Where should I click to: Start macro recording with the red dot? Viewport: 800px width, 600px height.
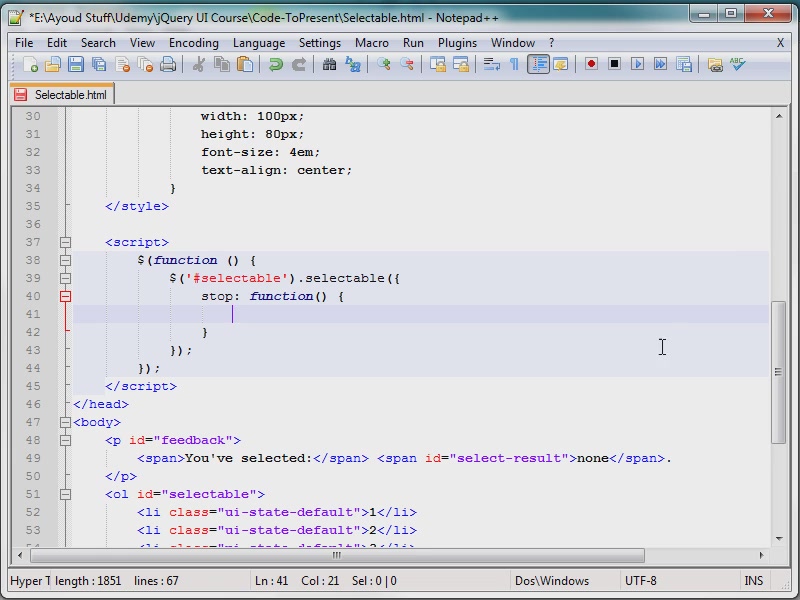coord(591,64)
